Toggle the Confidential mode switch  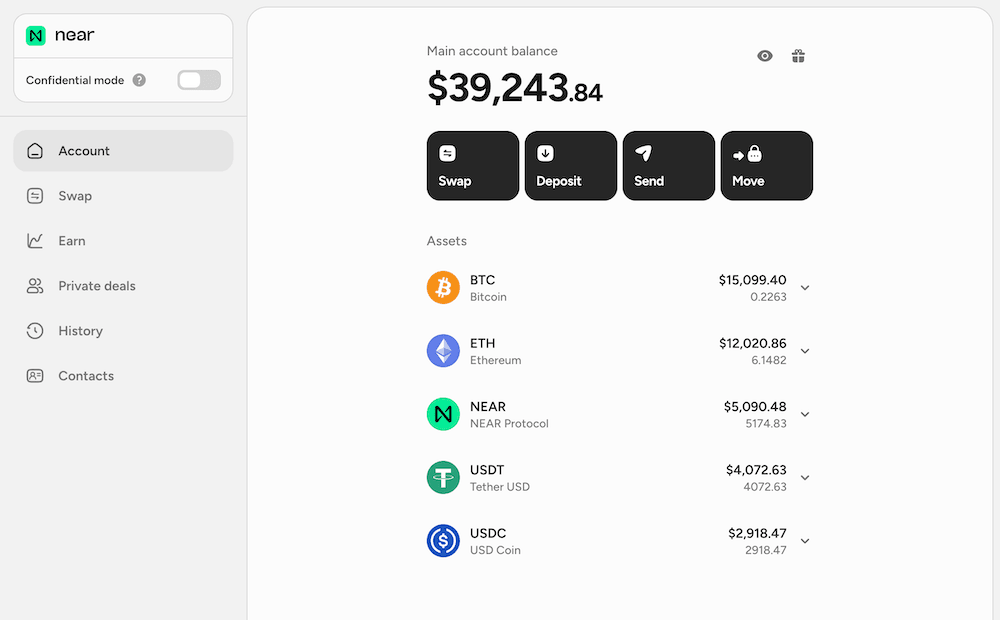(x=199, y=80)
